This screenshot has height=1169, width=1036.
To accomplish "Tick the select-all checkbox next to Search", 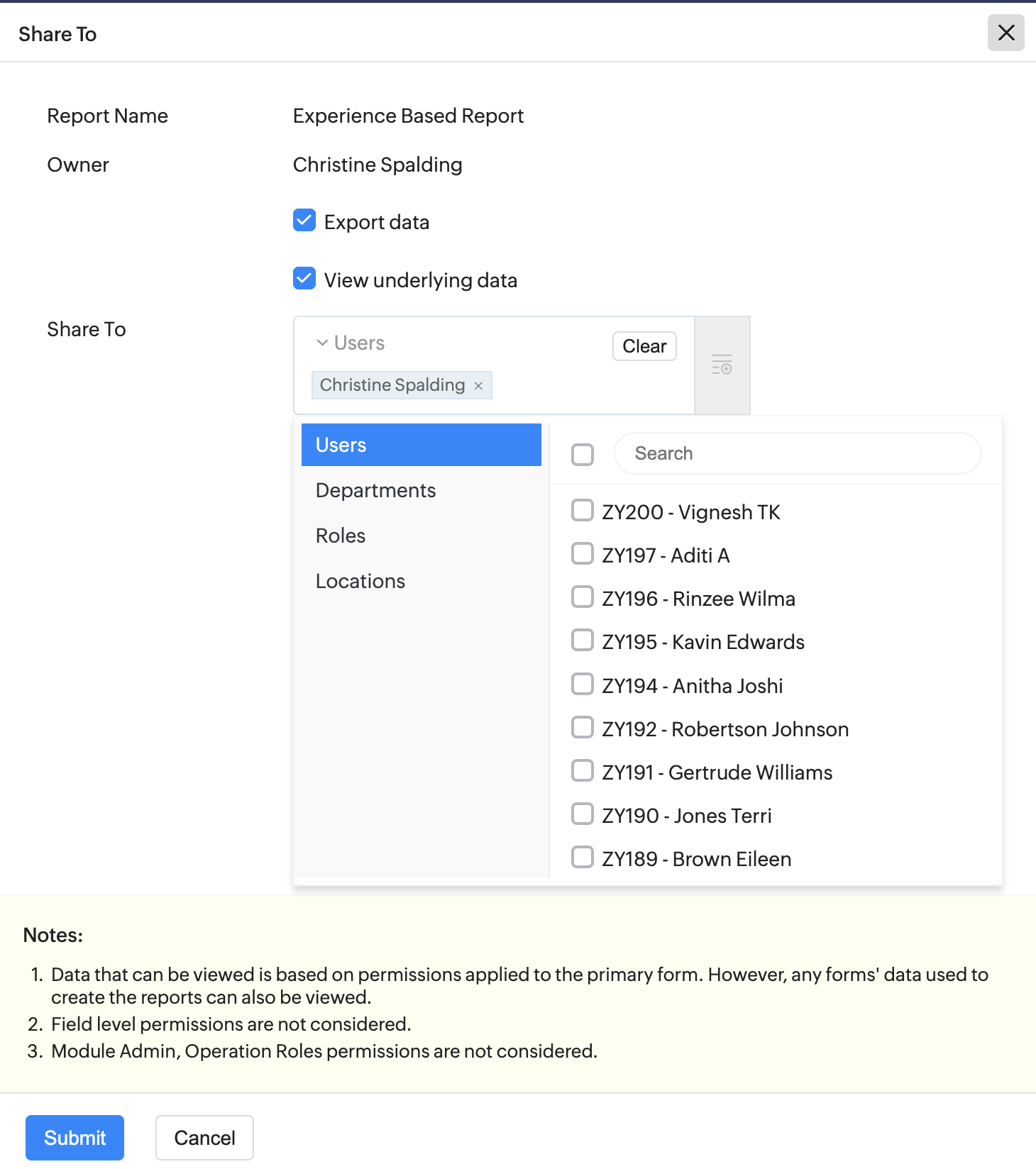I will click(583, 454).
